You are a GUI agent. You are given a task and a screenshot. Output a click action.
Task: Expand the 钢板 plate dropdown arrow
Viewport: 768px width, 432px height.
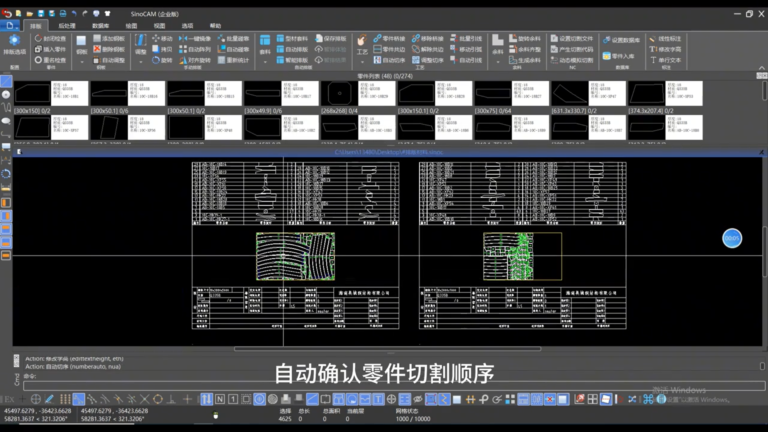click(x=81, y=62)
